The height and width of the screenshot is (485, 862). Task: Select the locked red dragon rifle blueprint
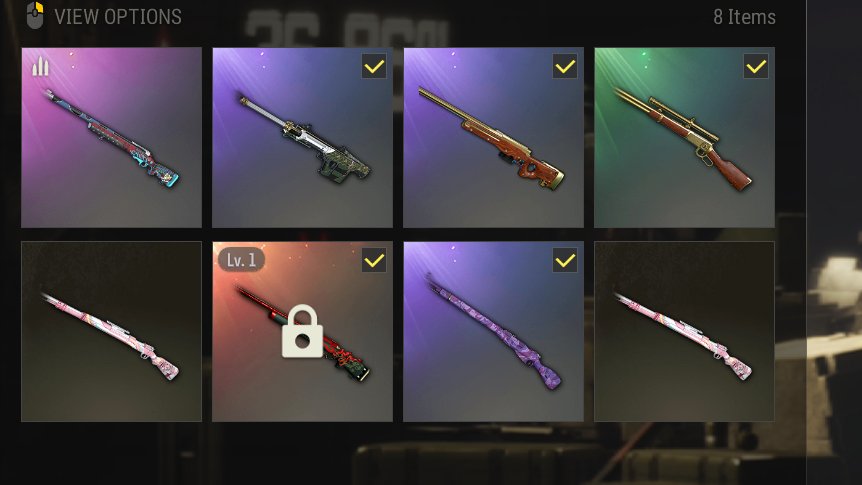point(302,332)
